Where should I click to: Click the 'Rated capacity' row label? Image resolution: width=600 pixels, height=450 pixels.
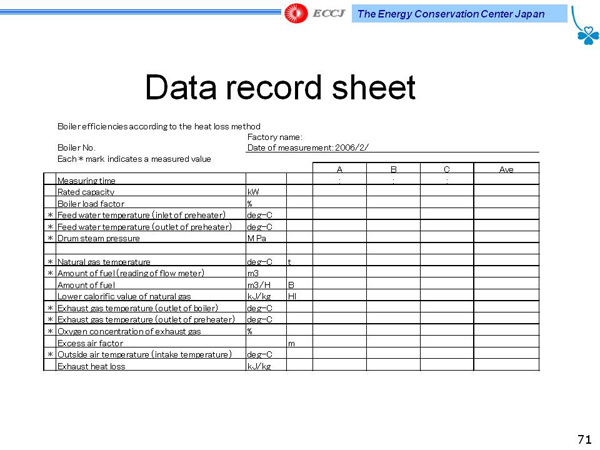86,192
